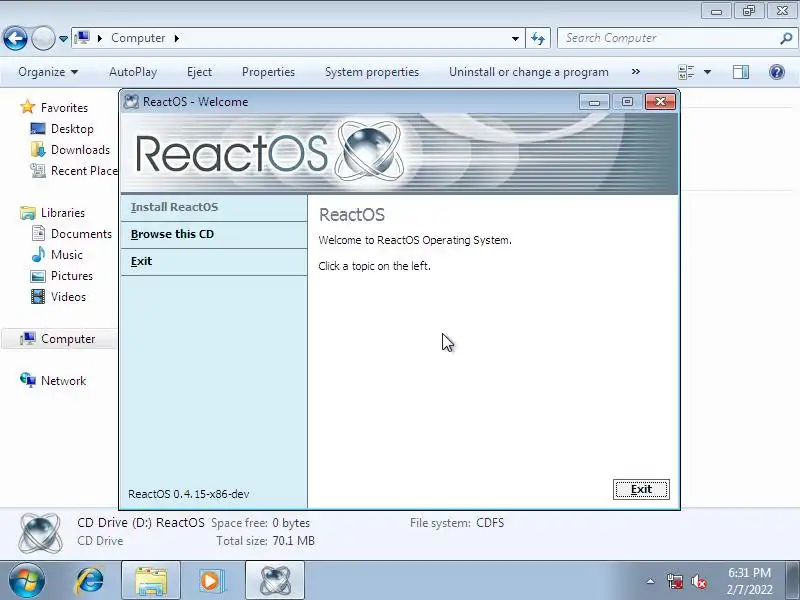The image size is (800, 600).
Task: Switch to ReactOS taskbar button
Action: pos(275,581)
